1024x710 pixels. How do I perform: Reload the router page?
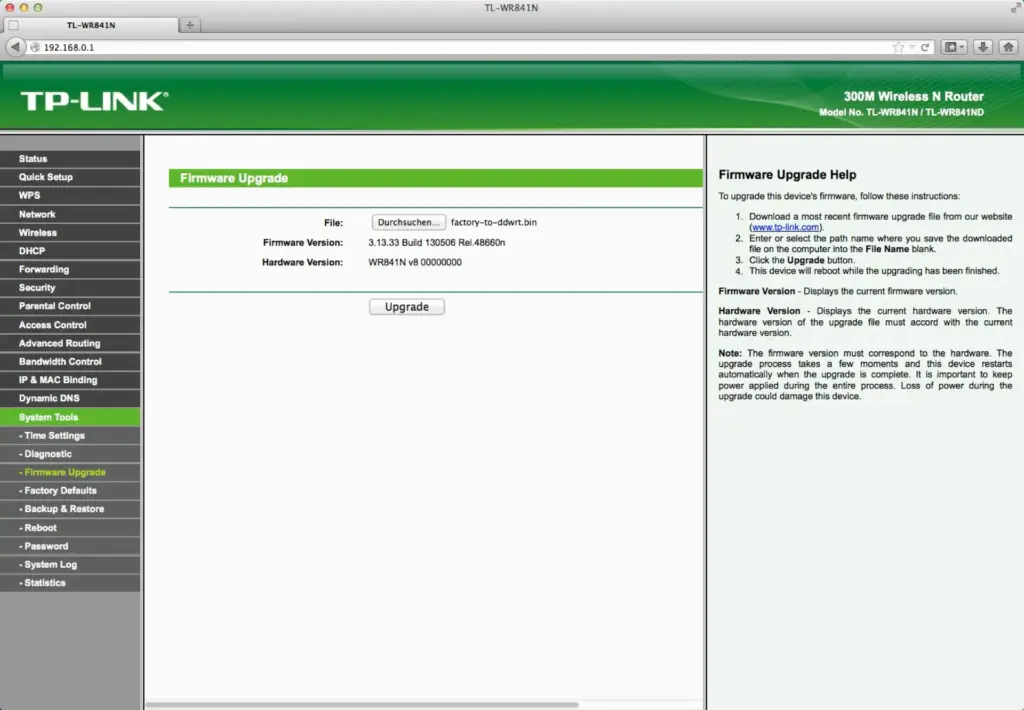pos(925,47)
